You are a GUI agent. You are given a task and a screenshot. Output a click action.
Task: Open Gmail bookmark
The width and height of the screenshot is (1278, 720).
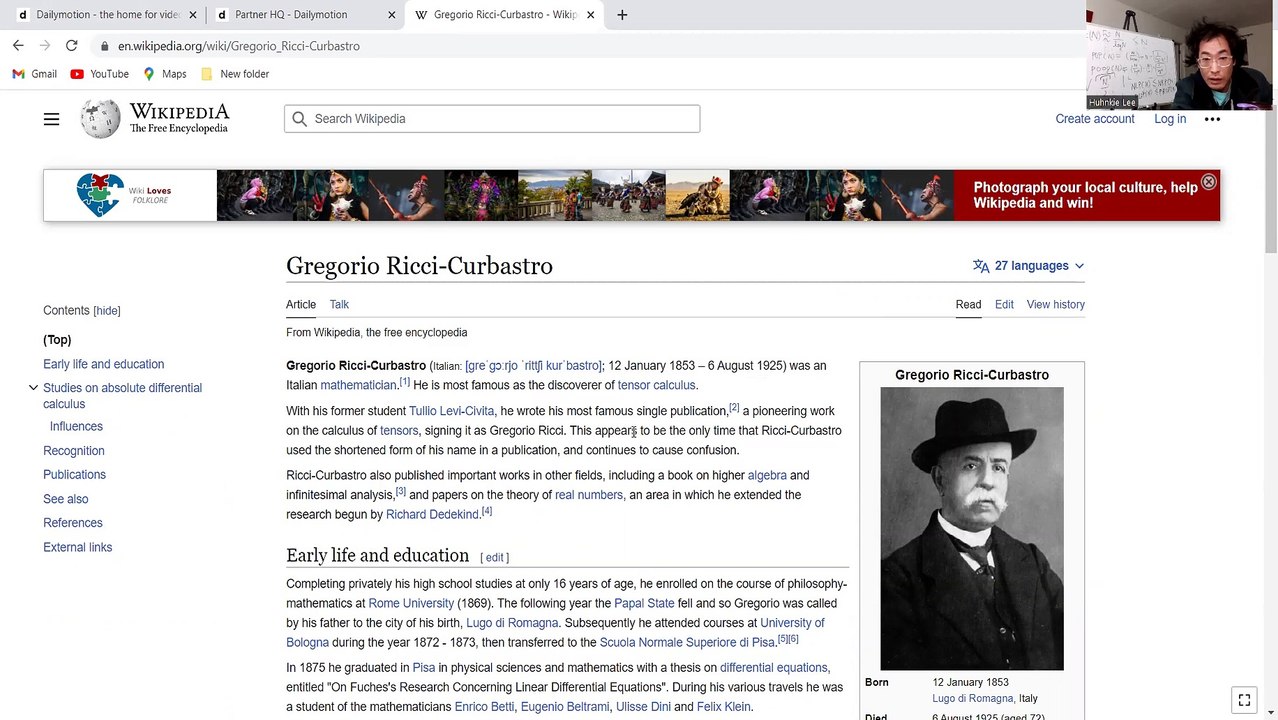(x=35, y=74)
